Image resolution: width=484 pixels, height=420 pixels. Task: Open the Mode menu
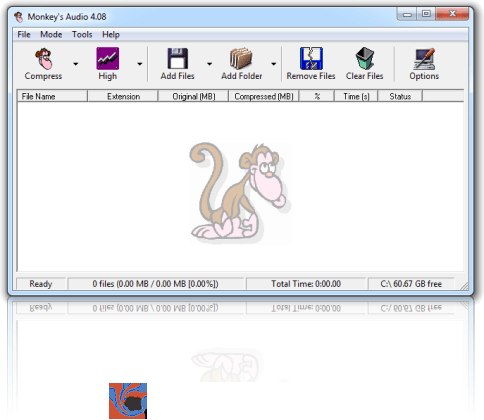[51, 35]
